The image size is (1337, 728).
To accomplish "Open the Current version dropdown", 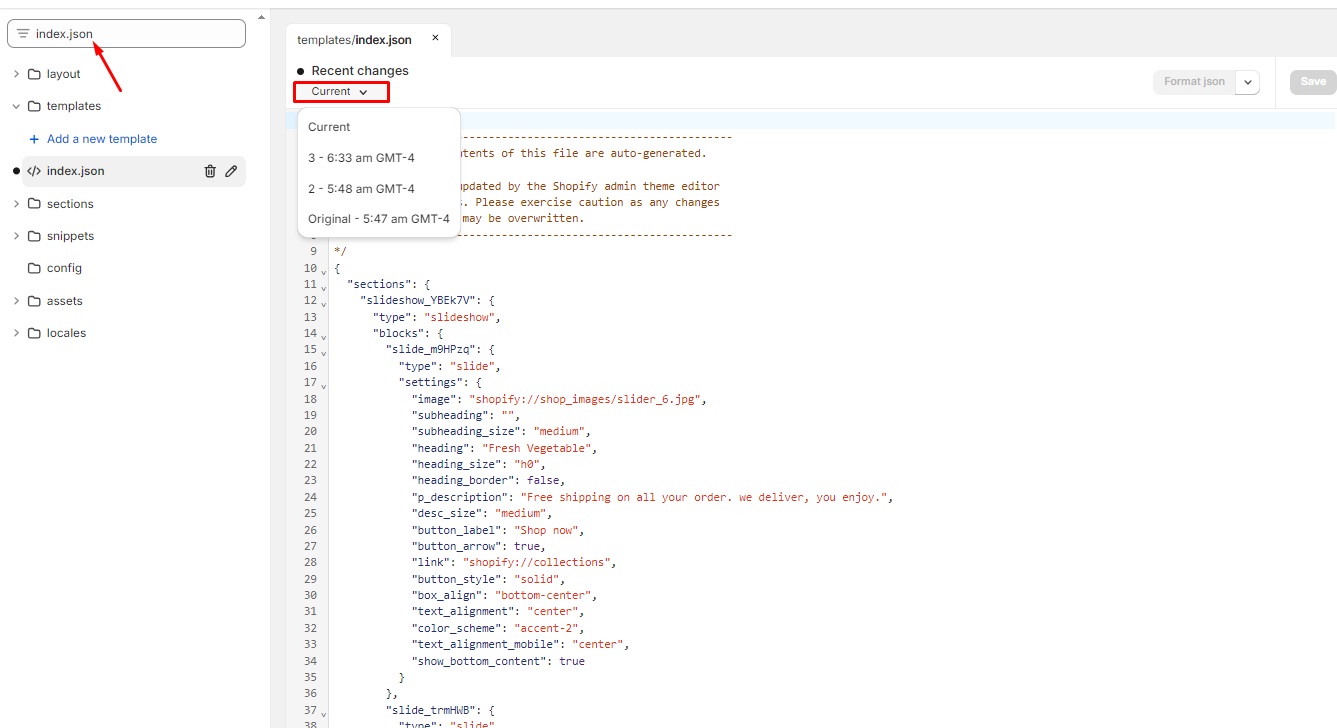I will point(340,92).
